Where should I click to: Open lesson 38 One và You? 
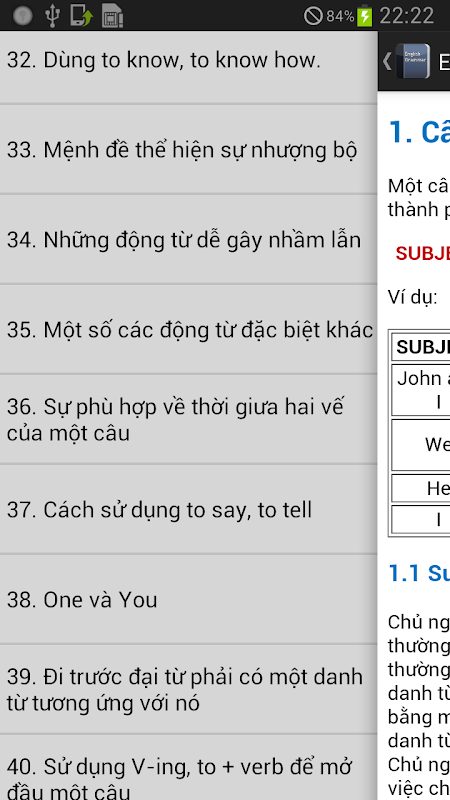tap(188, 598)
